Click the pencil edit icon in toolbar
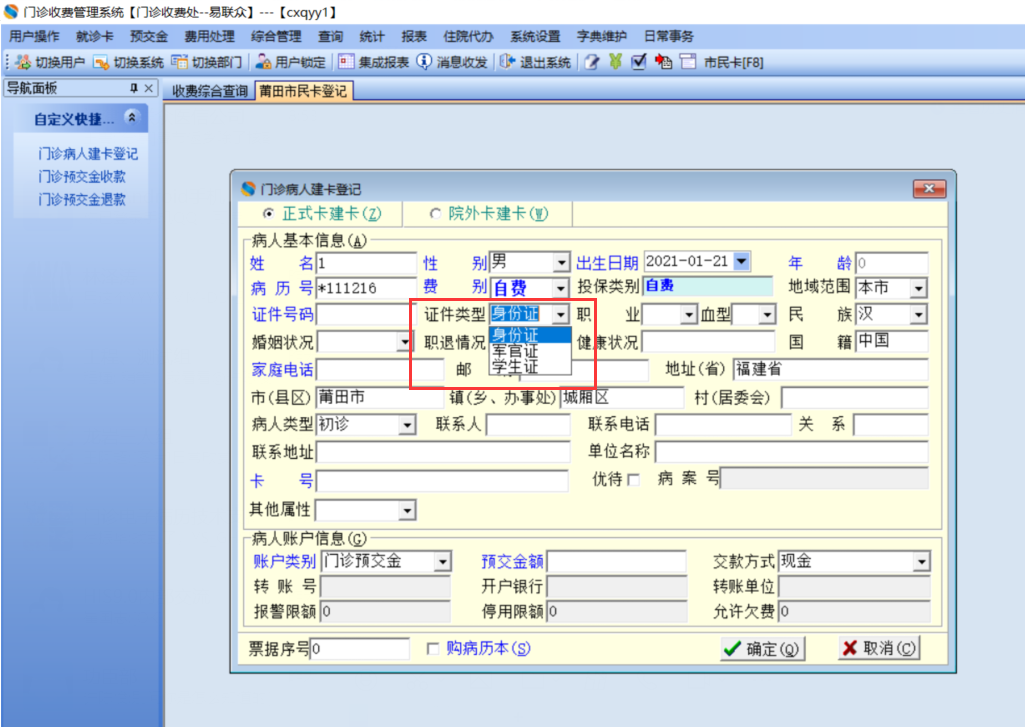This screenshot has width=1025, height=727. click(592, 62)
